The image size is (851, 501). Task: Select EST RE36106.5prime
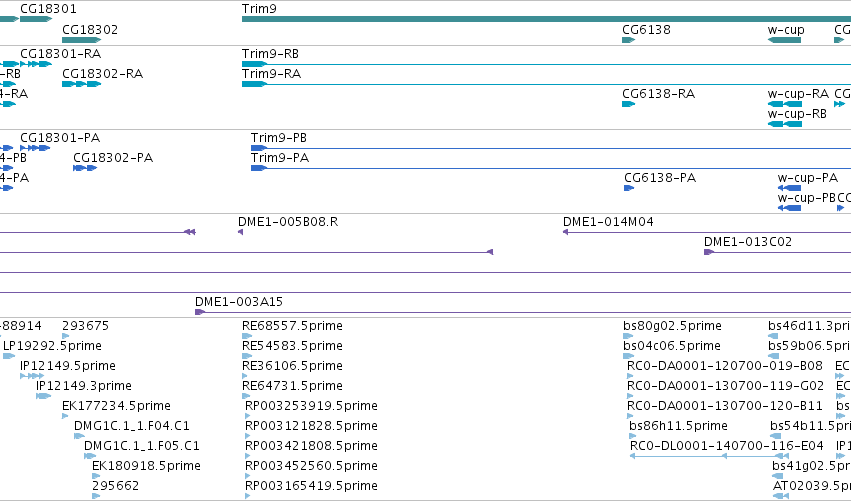pyautogui.click(x=292, y=366)
